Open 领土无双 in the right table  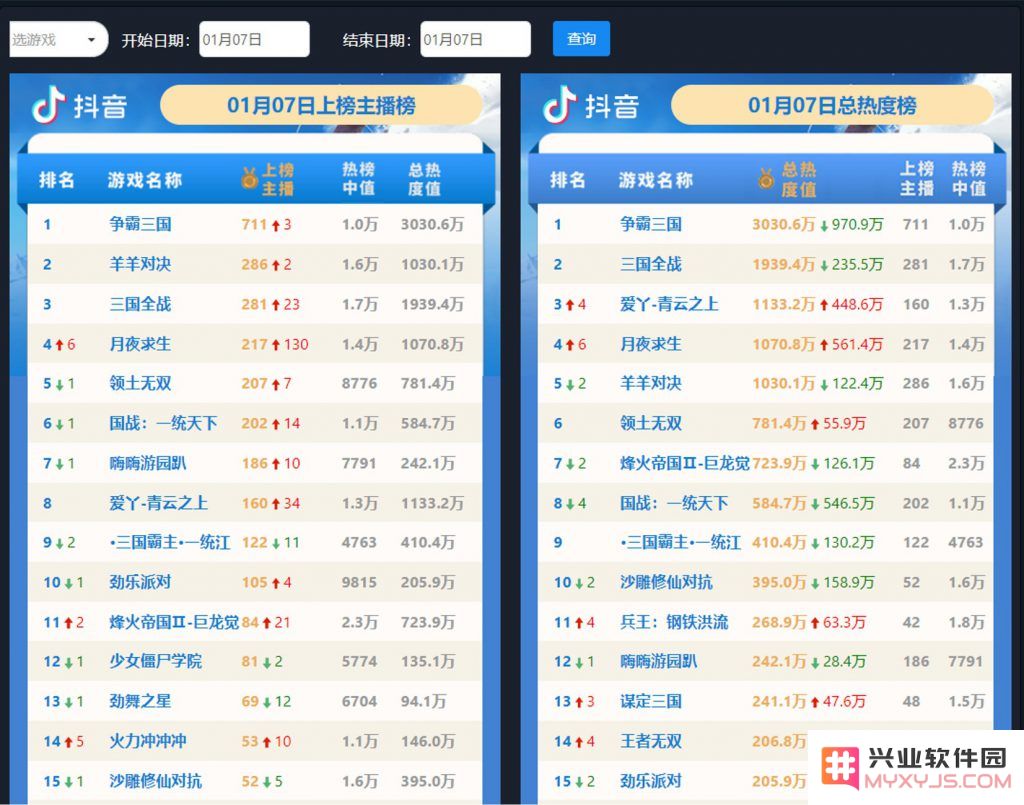(x=651, y=423)
